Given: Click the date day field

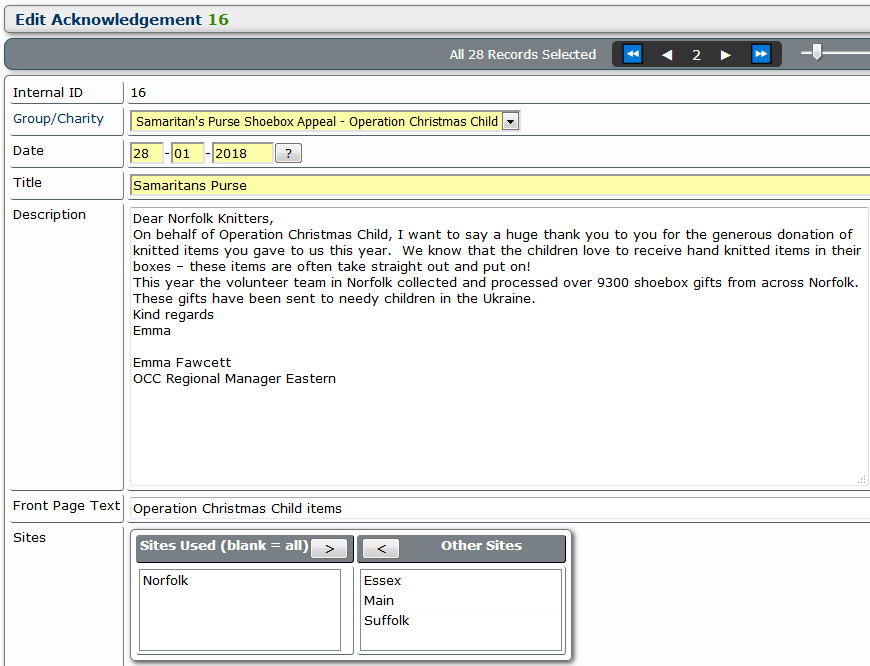Looking at the screenshot, I should coord(146,153).
